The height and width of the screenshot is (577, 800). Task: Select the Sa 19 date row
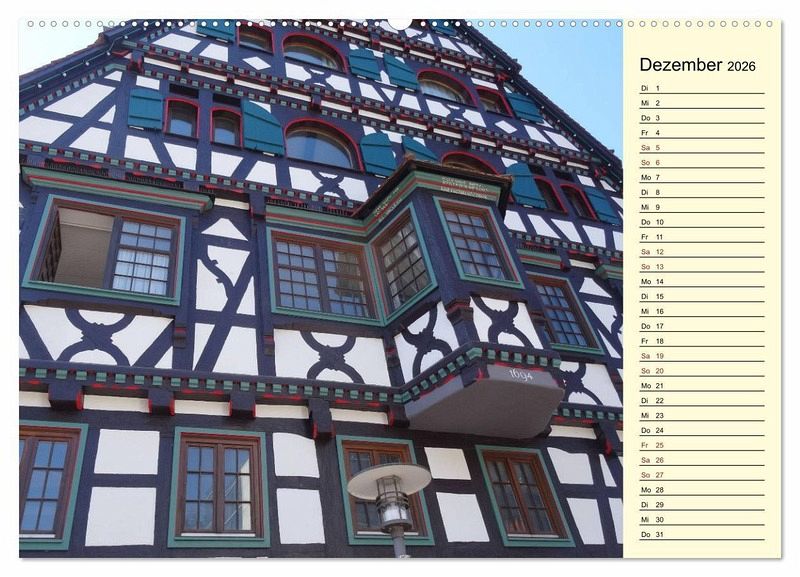click(x=702, y=356)
